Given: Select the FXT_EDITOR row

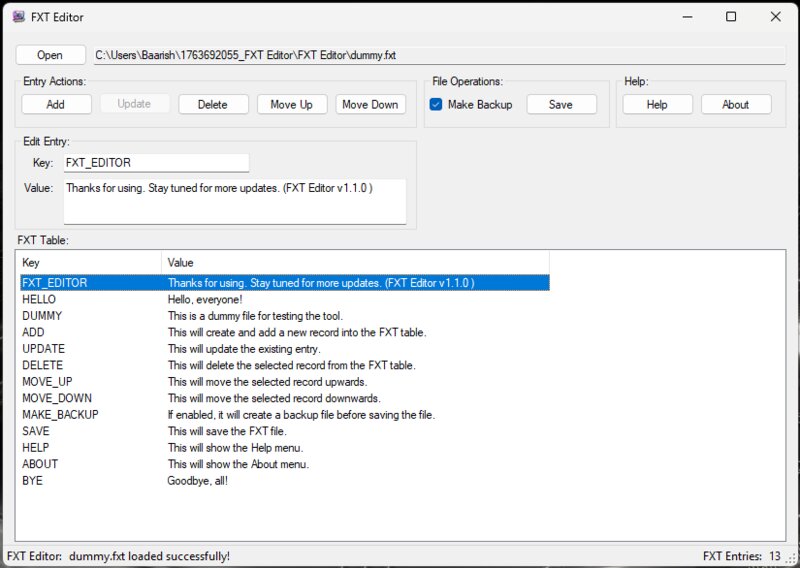Looking at the screenshot, I should 285,283.
